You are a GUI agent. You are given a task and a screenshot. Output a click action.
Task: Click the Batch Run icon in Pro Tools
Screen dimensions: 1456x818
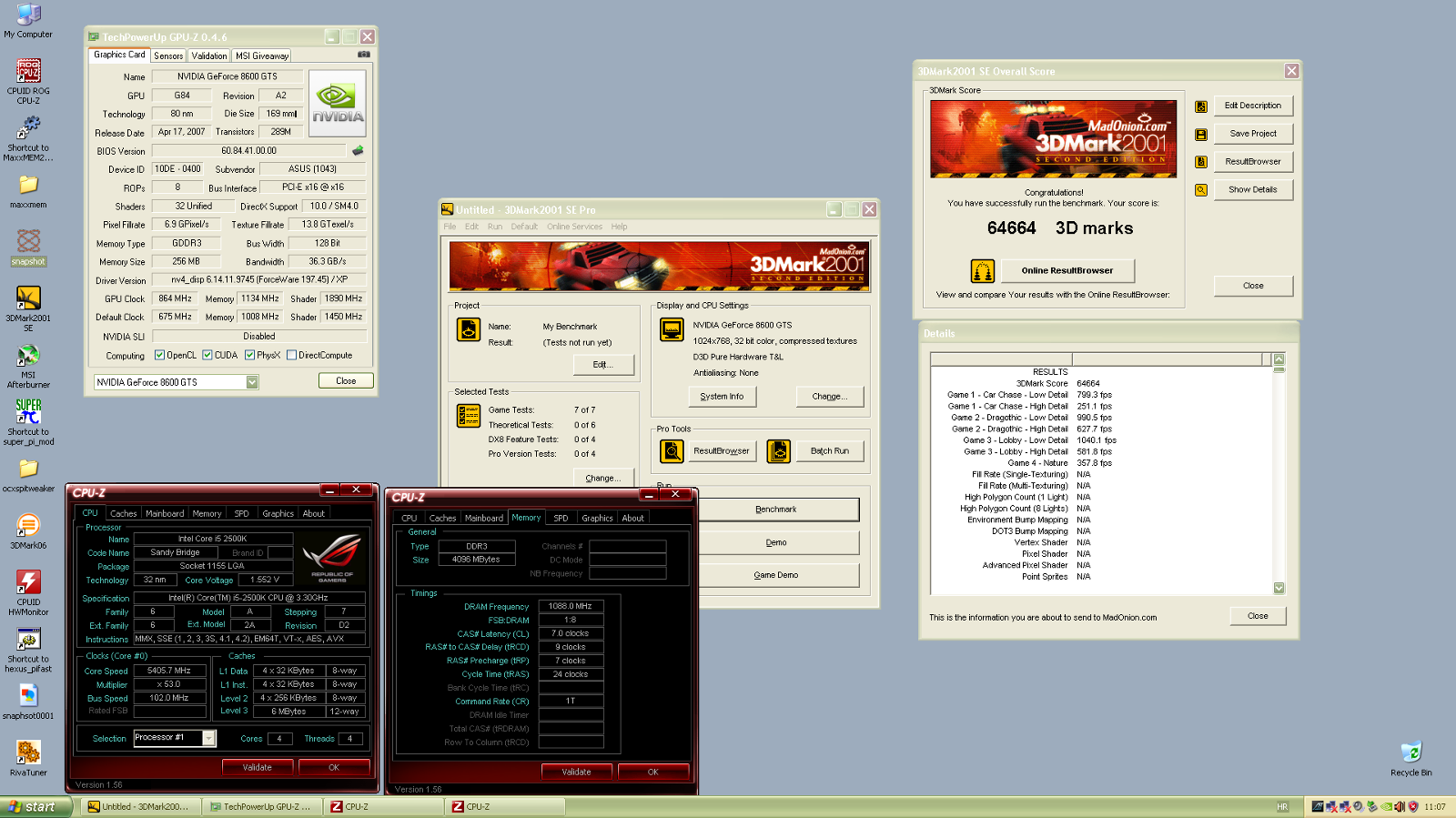pyautogui.click(x=779, y=451)
